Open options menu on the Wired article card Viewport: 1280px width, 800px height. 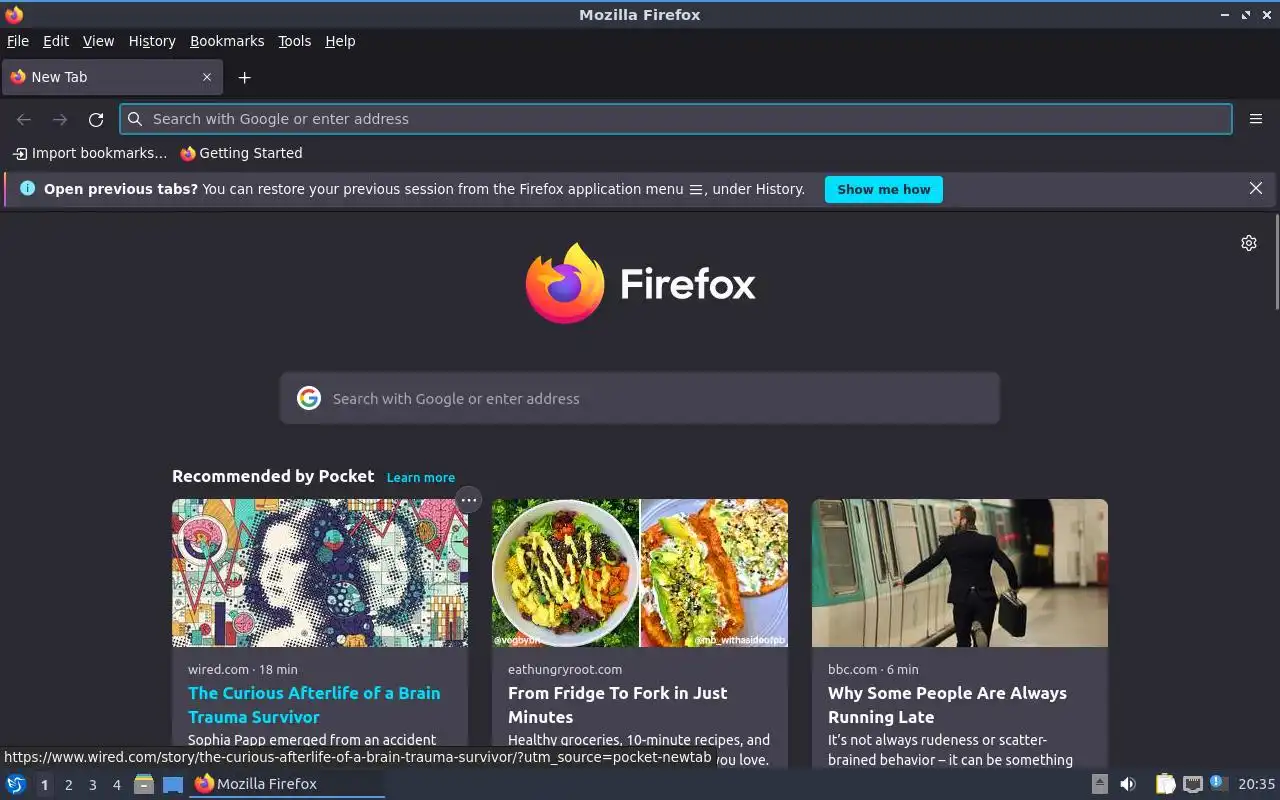[x=468, y=500]
